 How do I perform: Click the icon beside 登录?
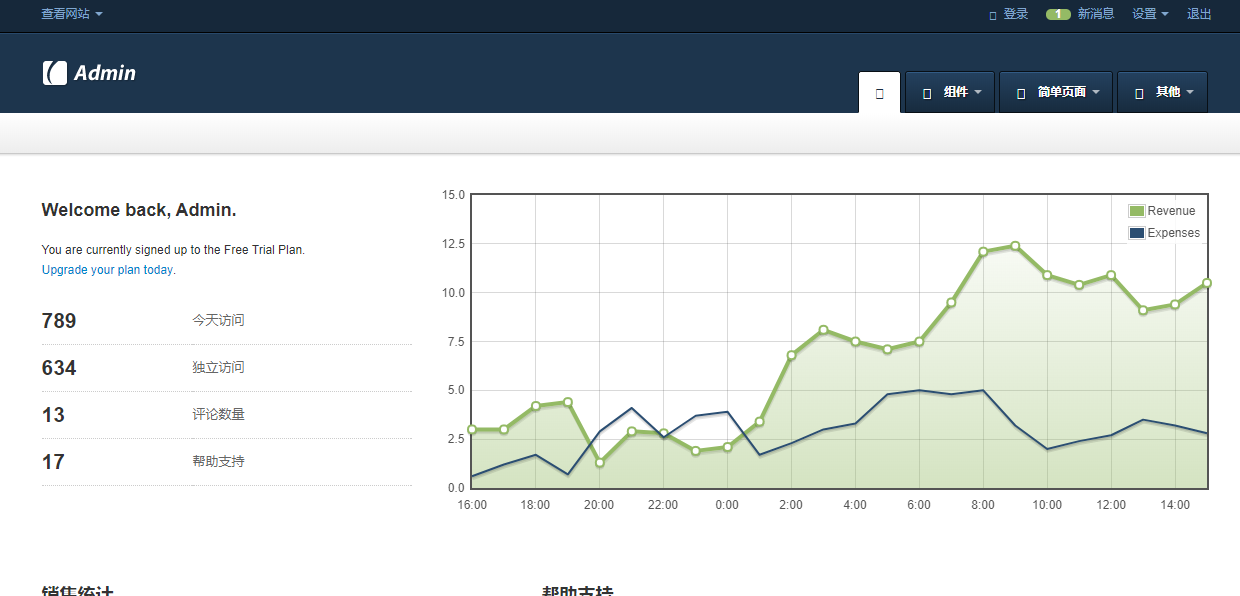point(992,15)
